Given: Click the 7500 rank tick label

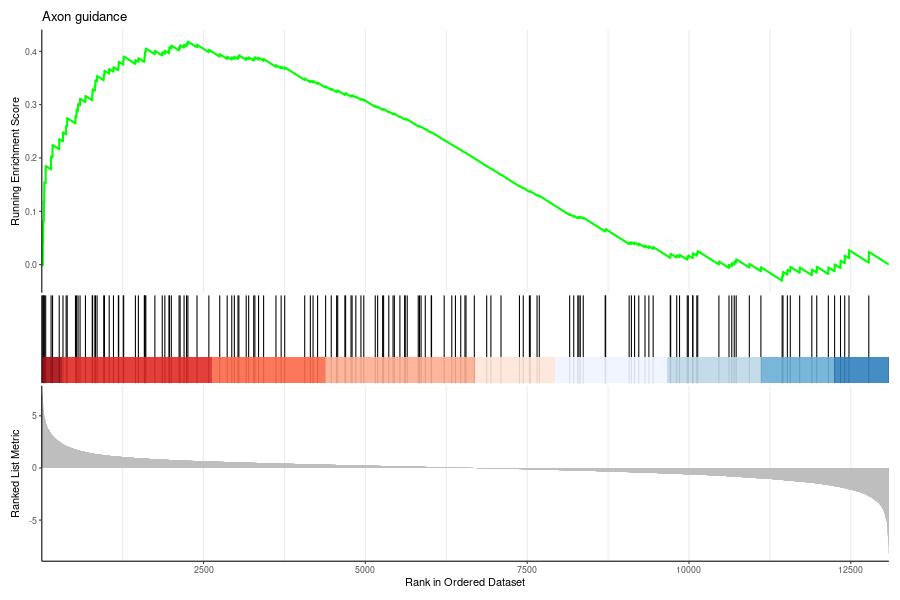Looking at the screenshot, I should point(527,570).
